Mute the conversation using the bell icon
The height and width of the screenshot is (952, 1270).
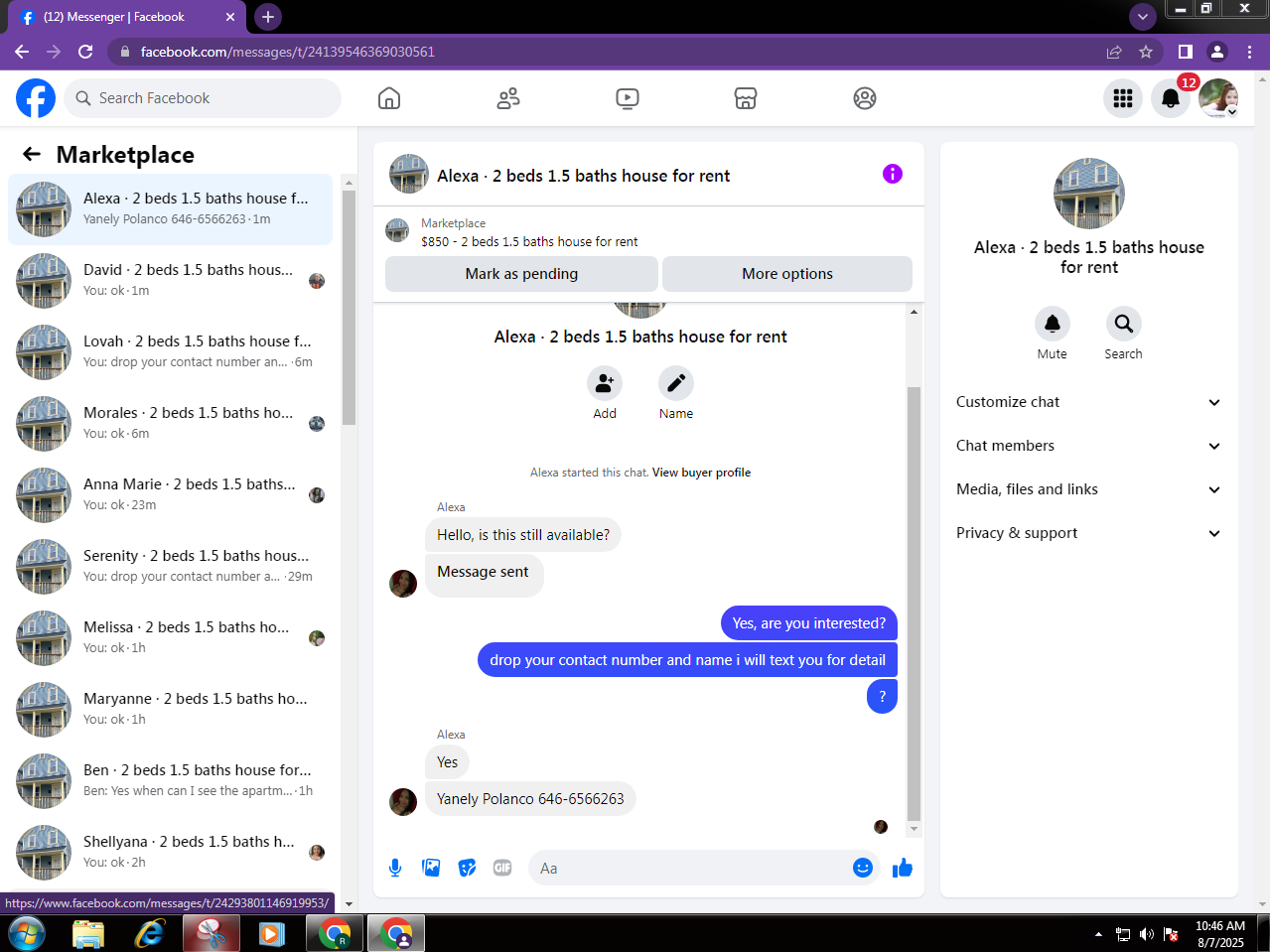[x=1053, y=324]
